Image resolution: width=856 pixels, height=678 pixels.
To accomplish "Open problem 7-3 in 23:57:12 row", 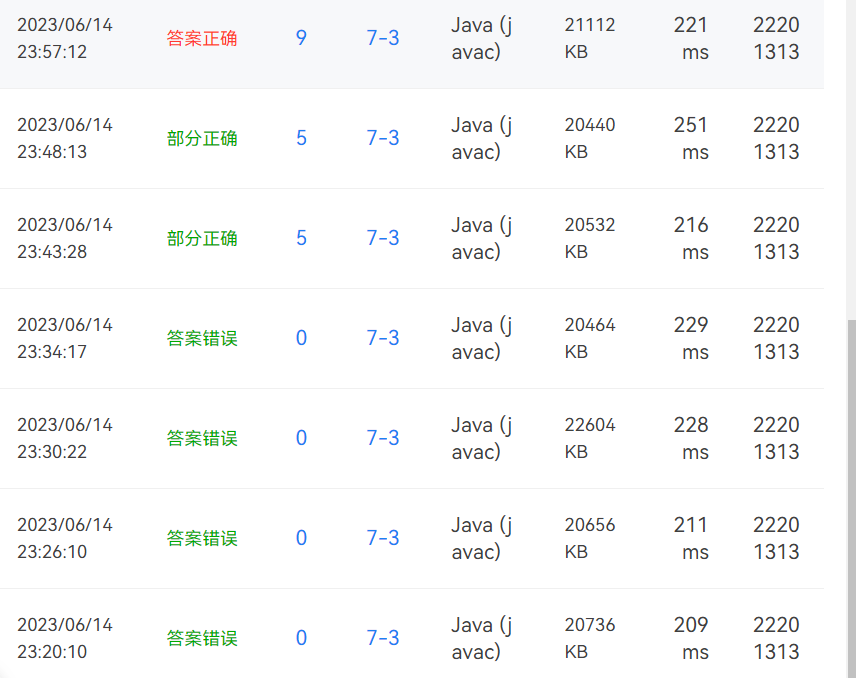I will (x=383, y=38).
